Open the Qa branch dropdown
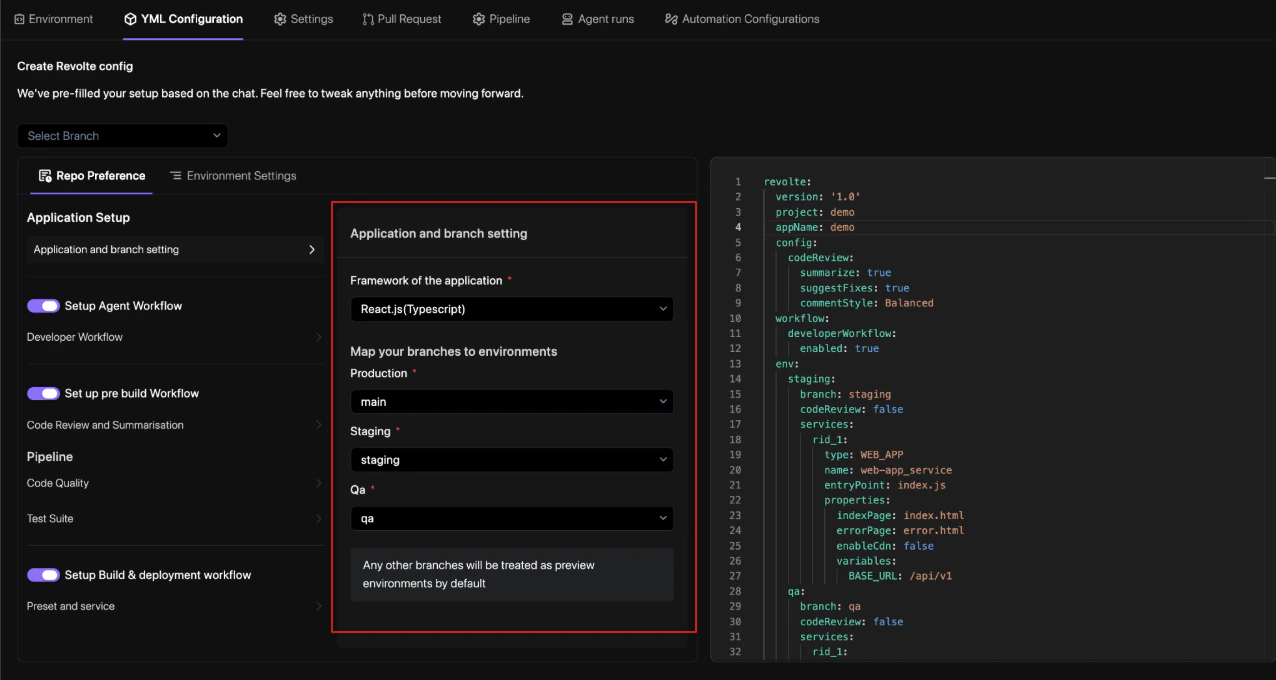Viewport: 1276px width, 680px height. point(512,518)
